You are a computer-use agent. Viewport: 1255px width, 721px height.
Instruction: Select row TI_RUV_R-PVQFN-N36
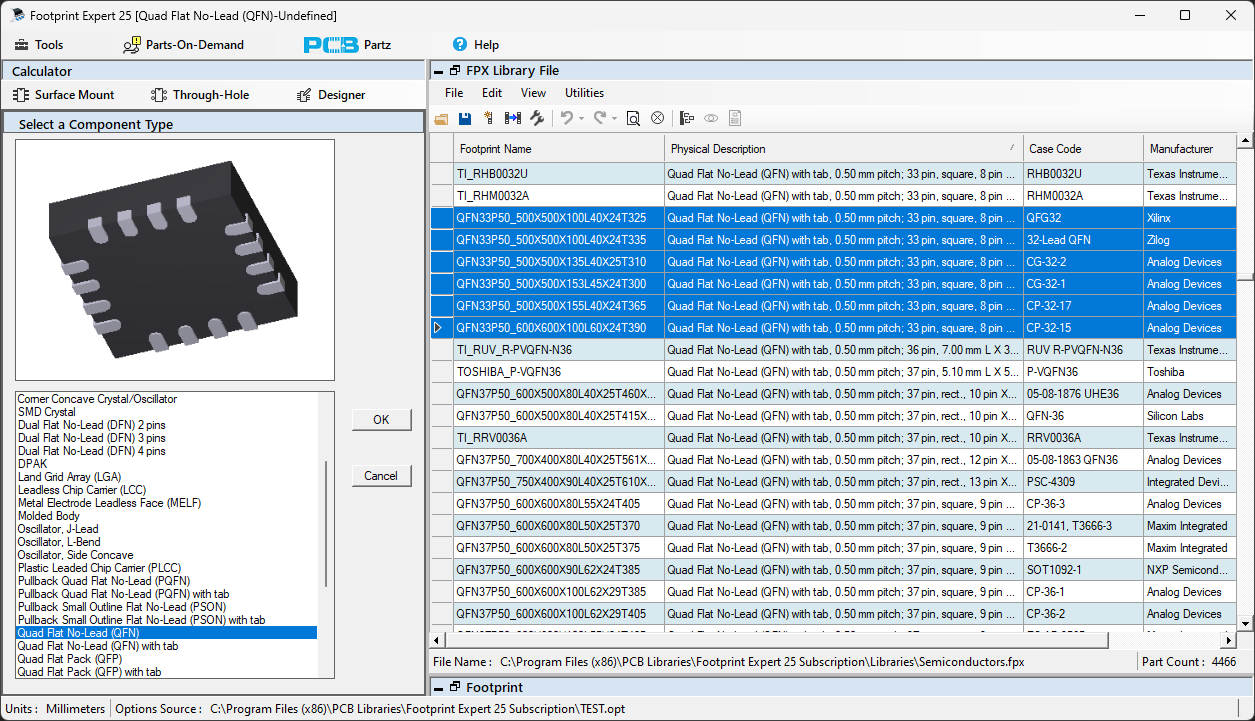[833, 350]
